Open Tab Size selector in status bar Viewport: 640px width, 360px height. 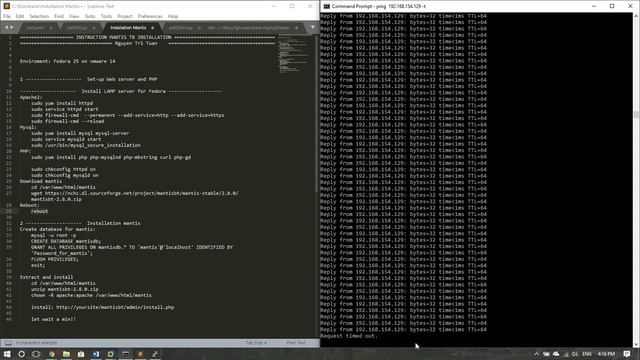click(256, 343)
